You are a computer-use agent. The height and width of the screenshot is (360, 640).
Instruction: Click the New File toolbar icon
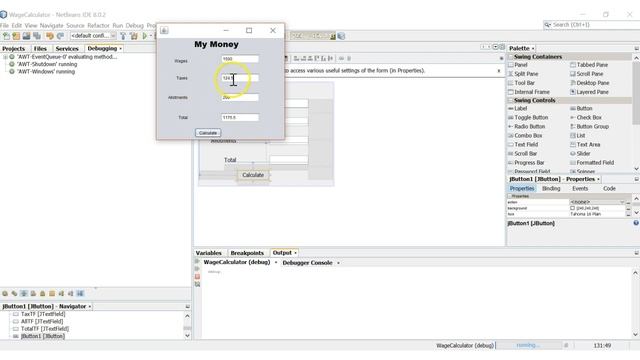[x=6, y=36]
